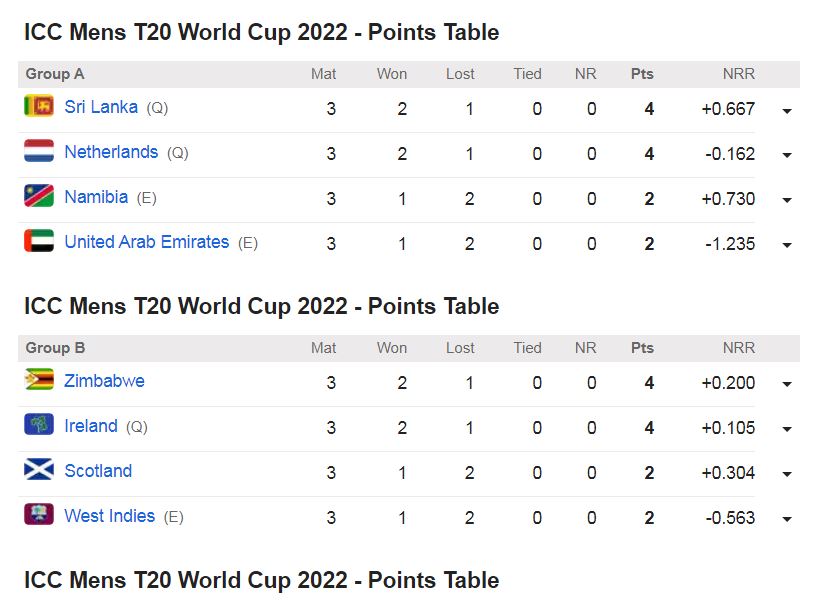Expand the Sri Lanka row details arrow
Screen dimensions: 813x606
tap(787, 110)
